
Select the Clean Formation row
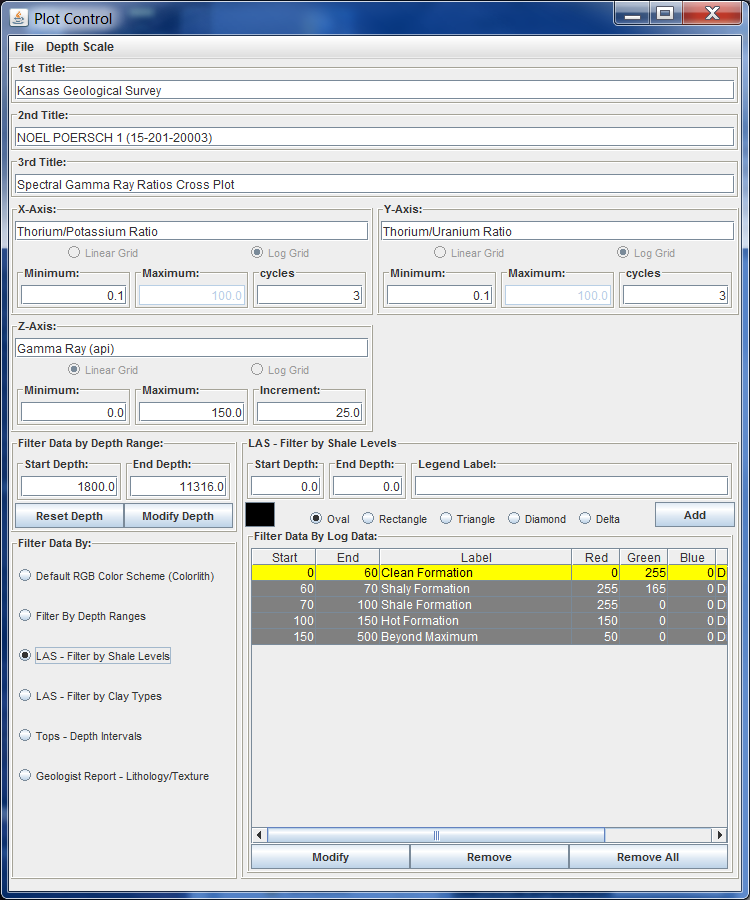coord(489,573)
